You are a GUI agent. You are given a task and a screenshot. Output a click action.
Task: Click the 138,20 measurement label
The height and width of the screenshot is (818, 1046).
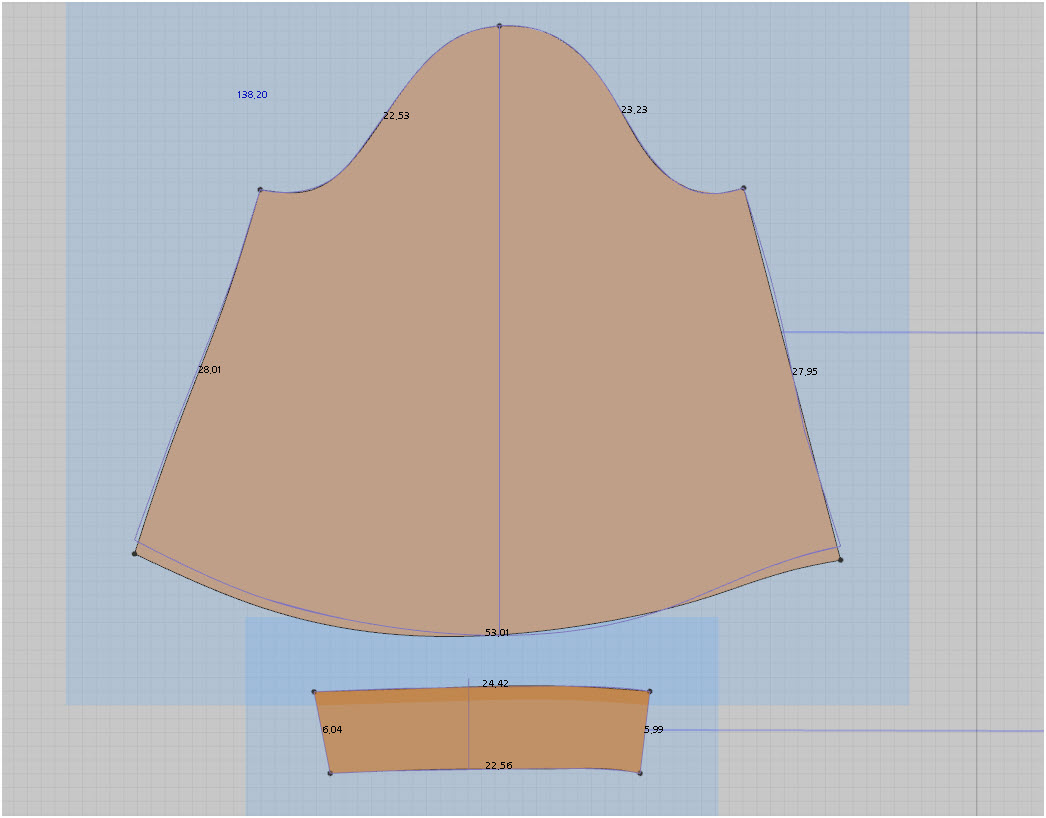pyautogui.click(x=252, y=95)
